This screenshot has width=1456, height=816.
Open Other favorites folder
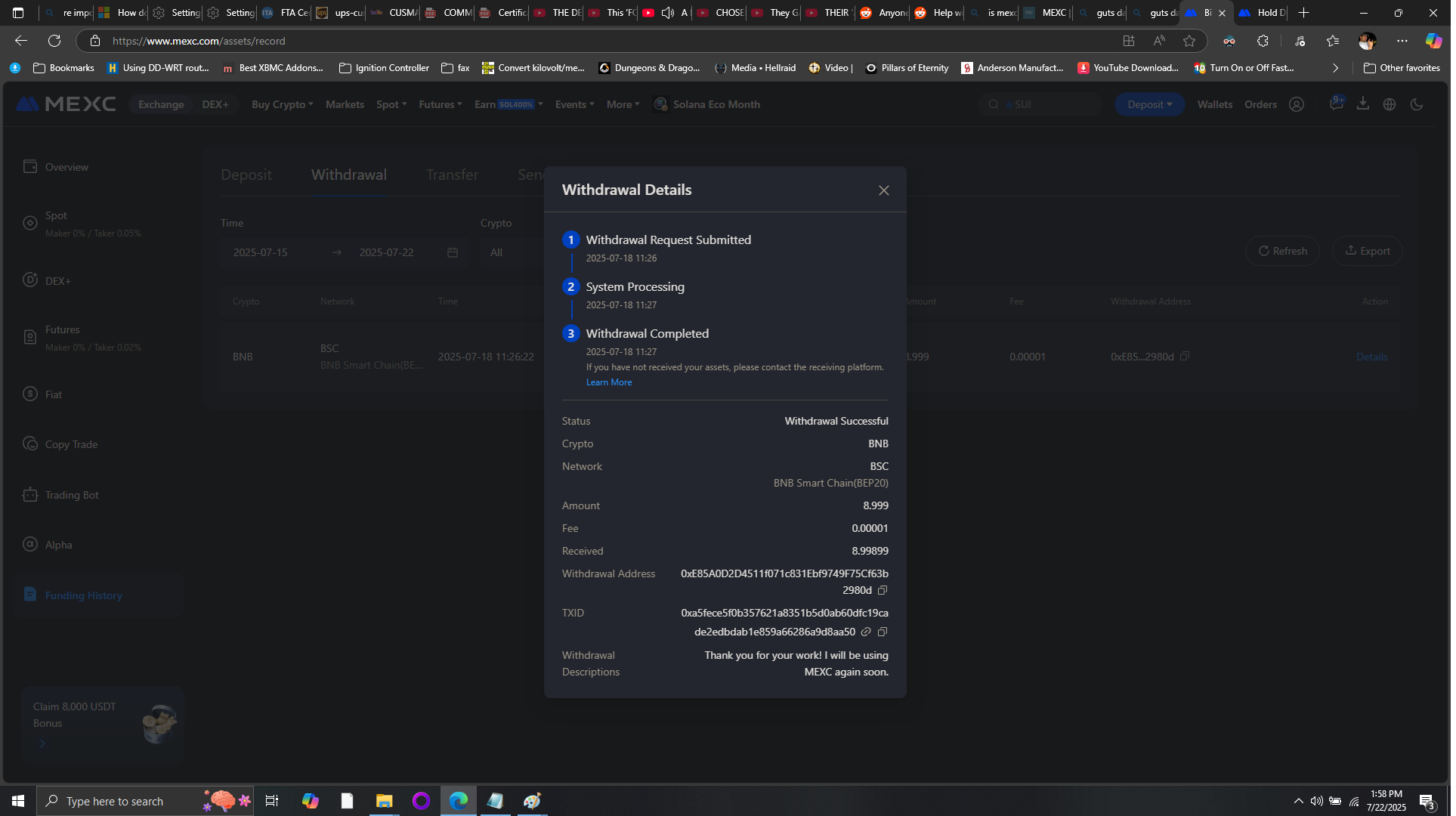(x=1402, y=68)
